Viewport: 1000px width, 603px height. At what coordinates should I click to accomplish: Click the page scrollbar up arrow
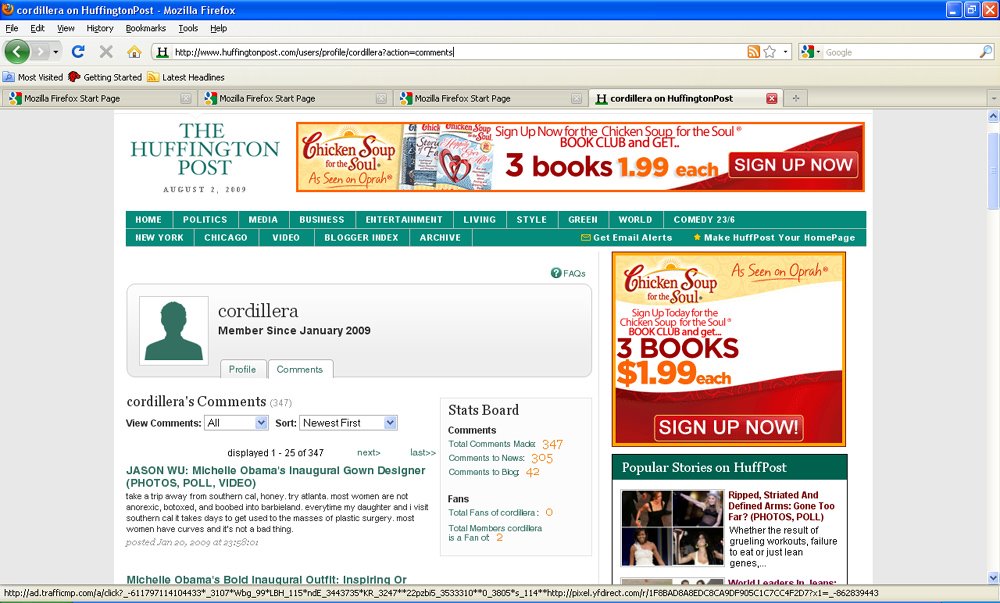click(x=993, y=116)
